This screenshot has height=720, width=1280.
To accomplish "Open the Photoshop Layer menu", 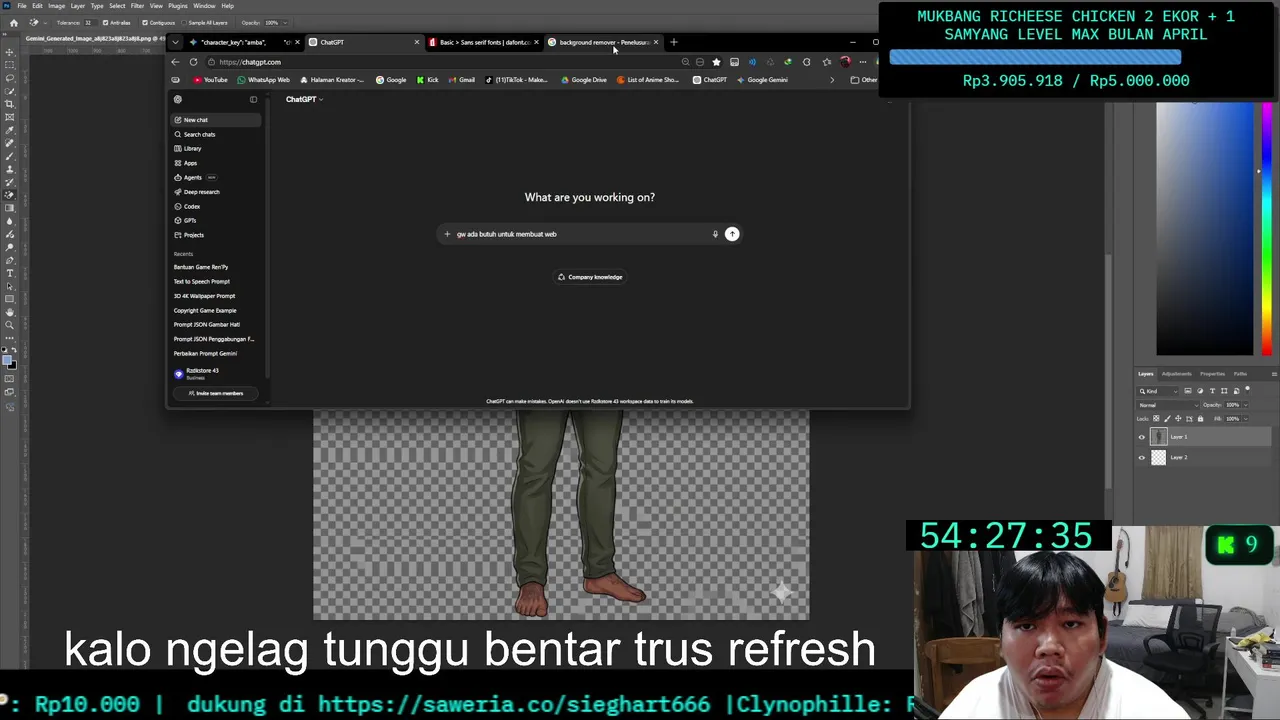I will [x=78, y=6].
